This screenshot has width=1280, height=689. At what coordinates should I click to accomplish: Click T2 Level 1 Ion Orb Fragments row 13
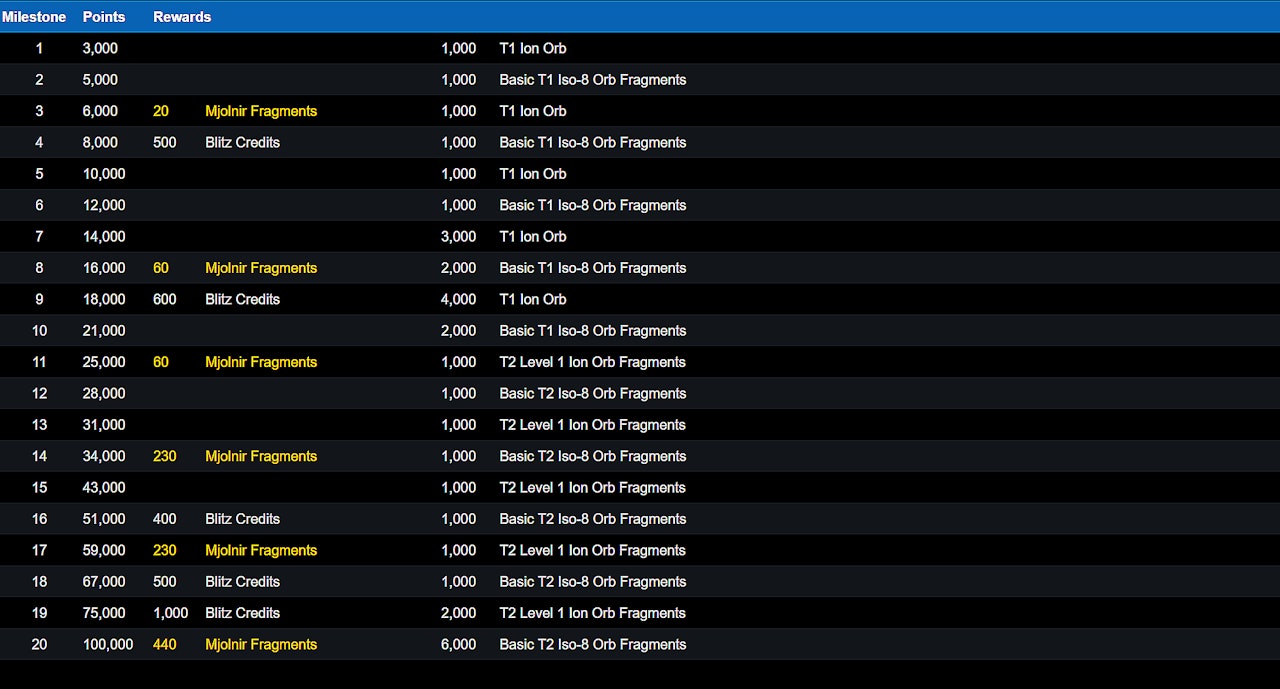pos(592,425)
